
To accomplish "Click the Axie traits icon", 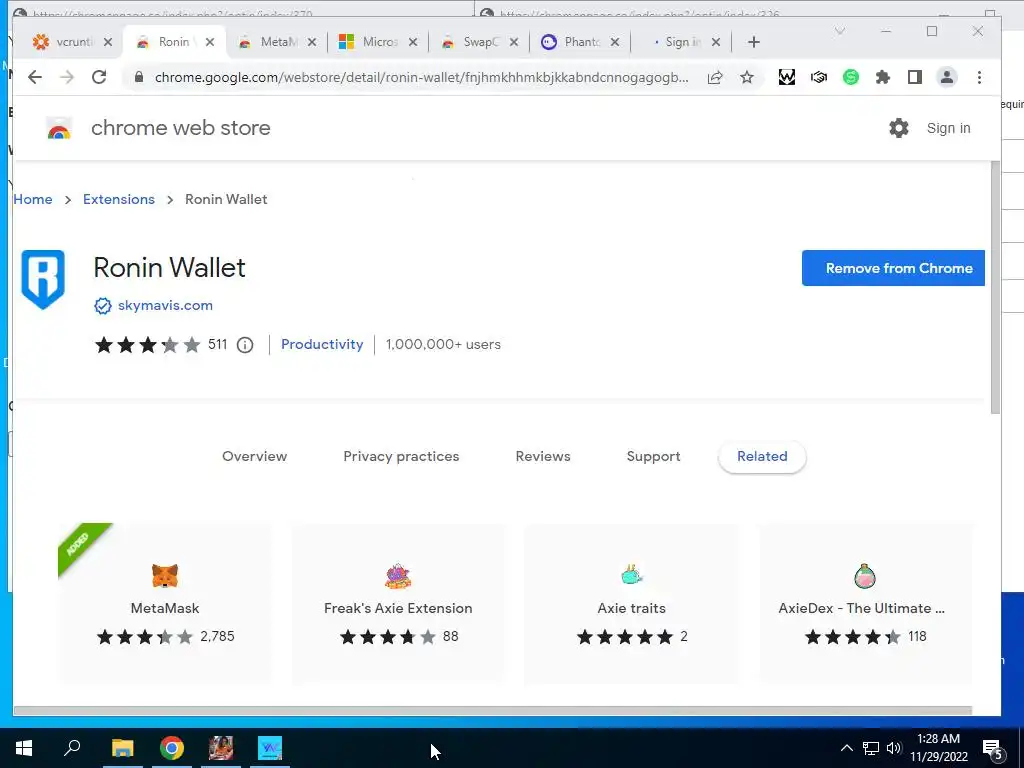I will coord(632,575).
